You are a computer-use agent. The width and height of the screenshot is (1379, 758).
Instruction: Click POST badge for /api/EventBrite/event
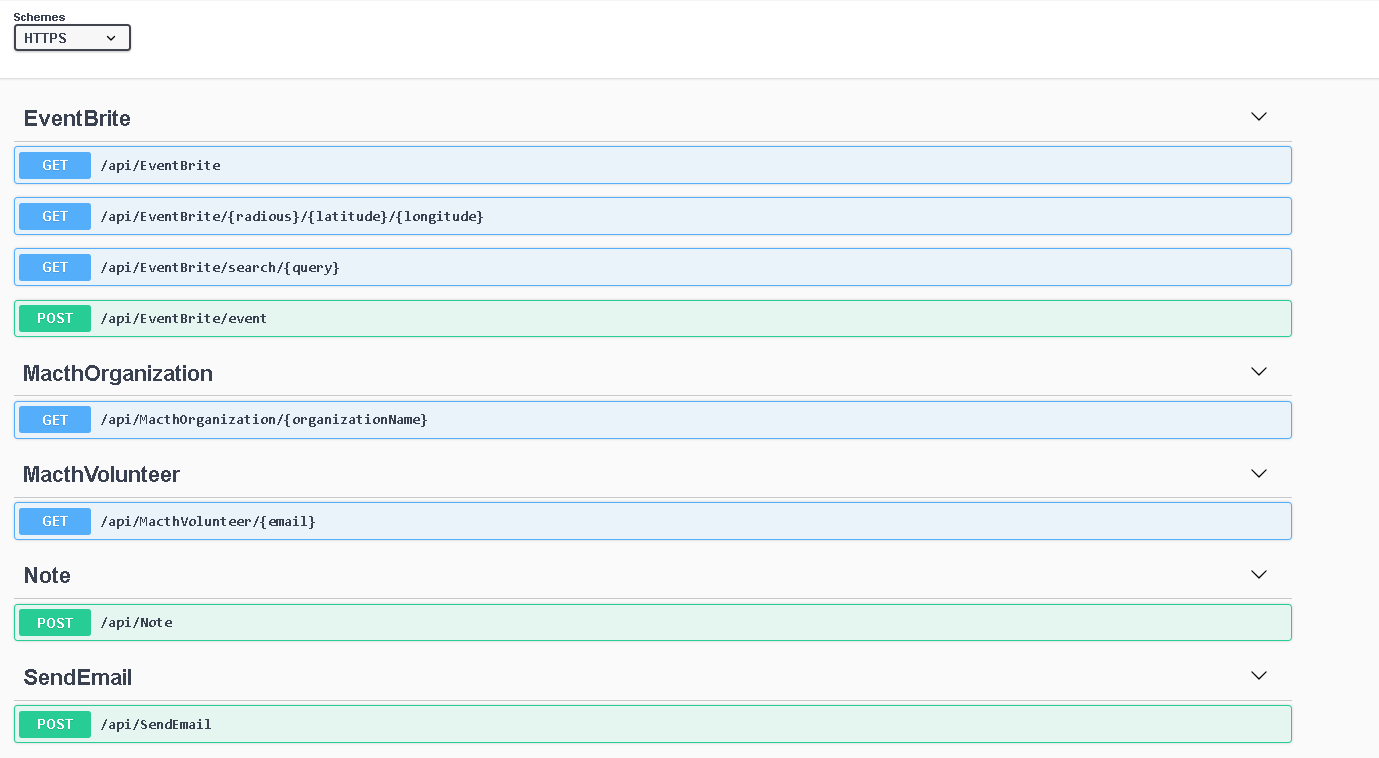(x=55, y=318)
